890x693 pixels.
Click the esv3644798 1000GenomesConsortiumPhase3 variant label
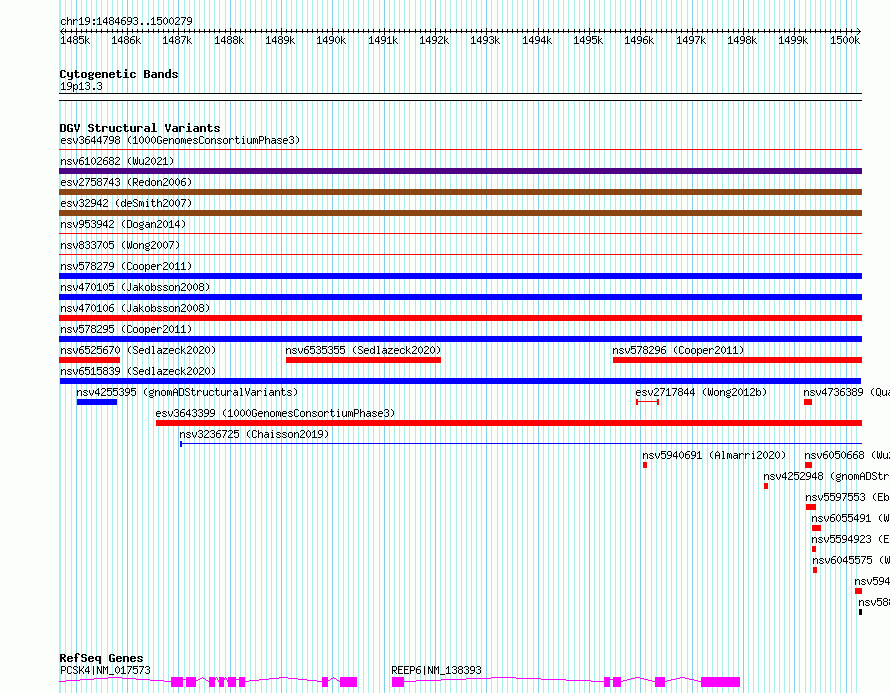(180, 140)
